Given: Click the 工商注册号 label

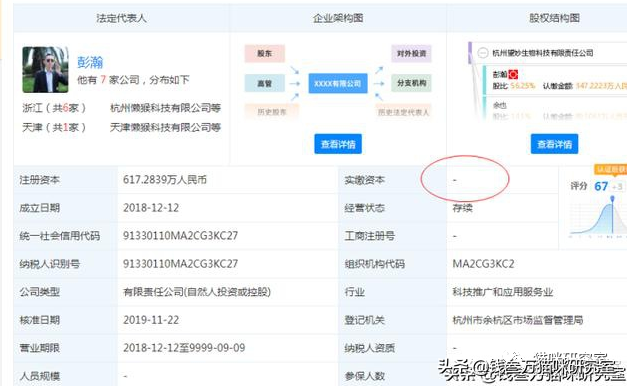Looking at the screenshot, I should coord(369,236).
